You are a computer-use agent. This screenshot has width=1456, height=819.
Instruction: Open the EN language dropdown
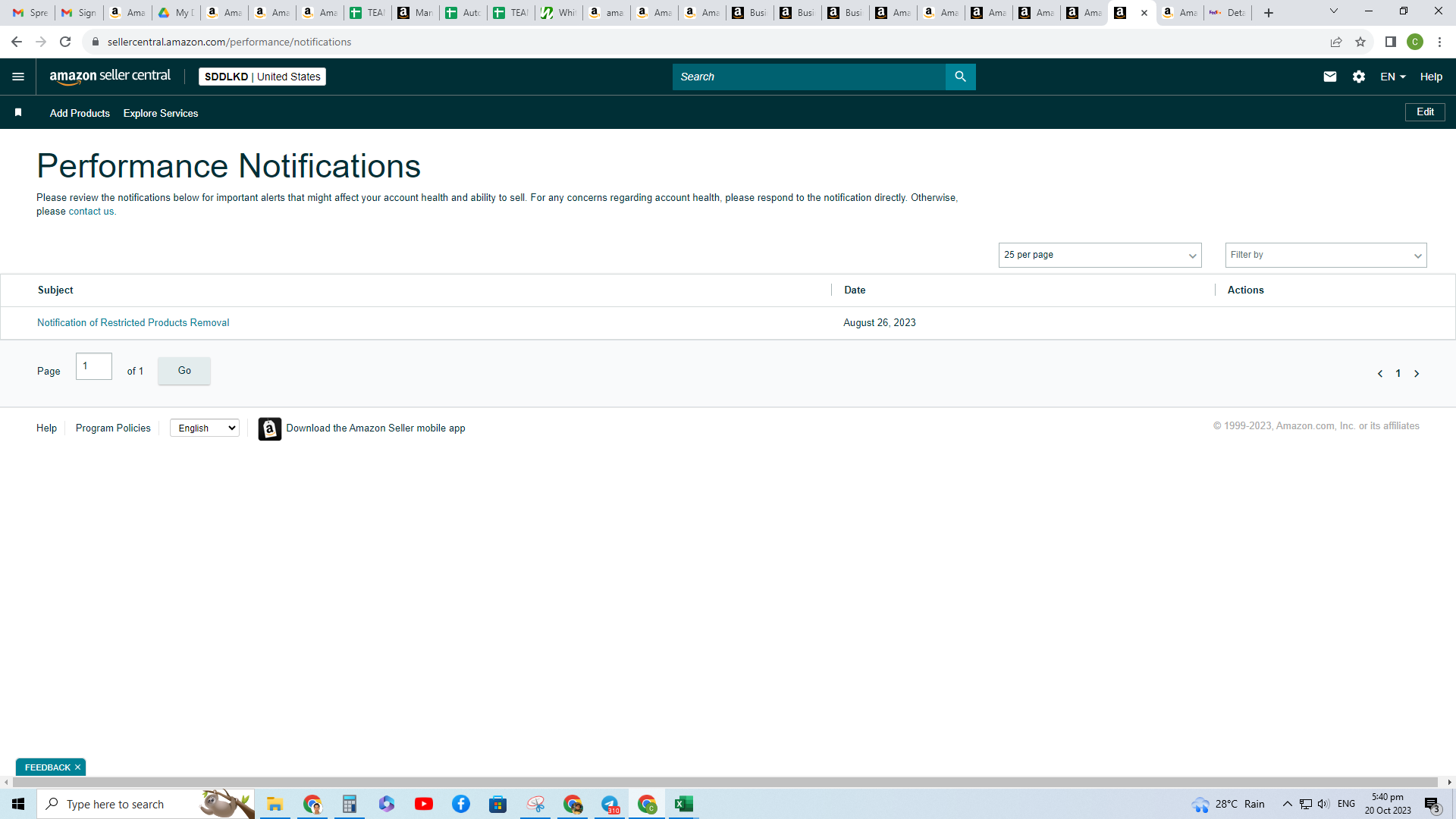coord(1393,77)
